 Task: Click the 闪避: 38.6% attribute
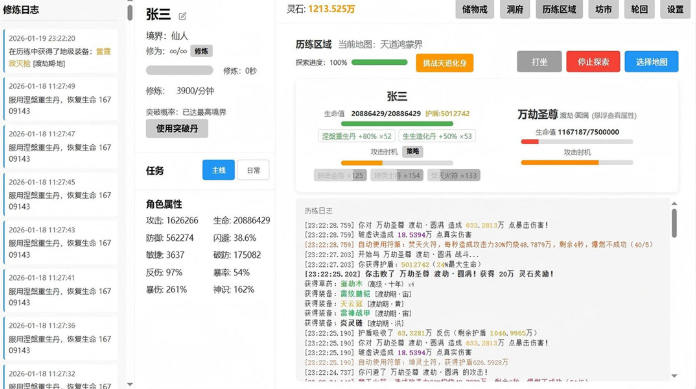point(235,238)
